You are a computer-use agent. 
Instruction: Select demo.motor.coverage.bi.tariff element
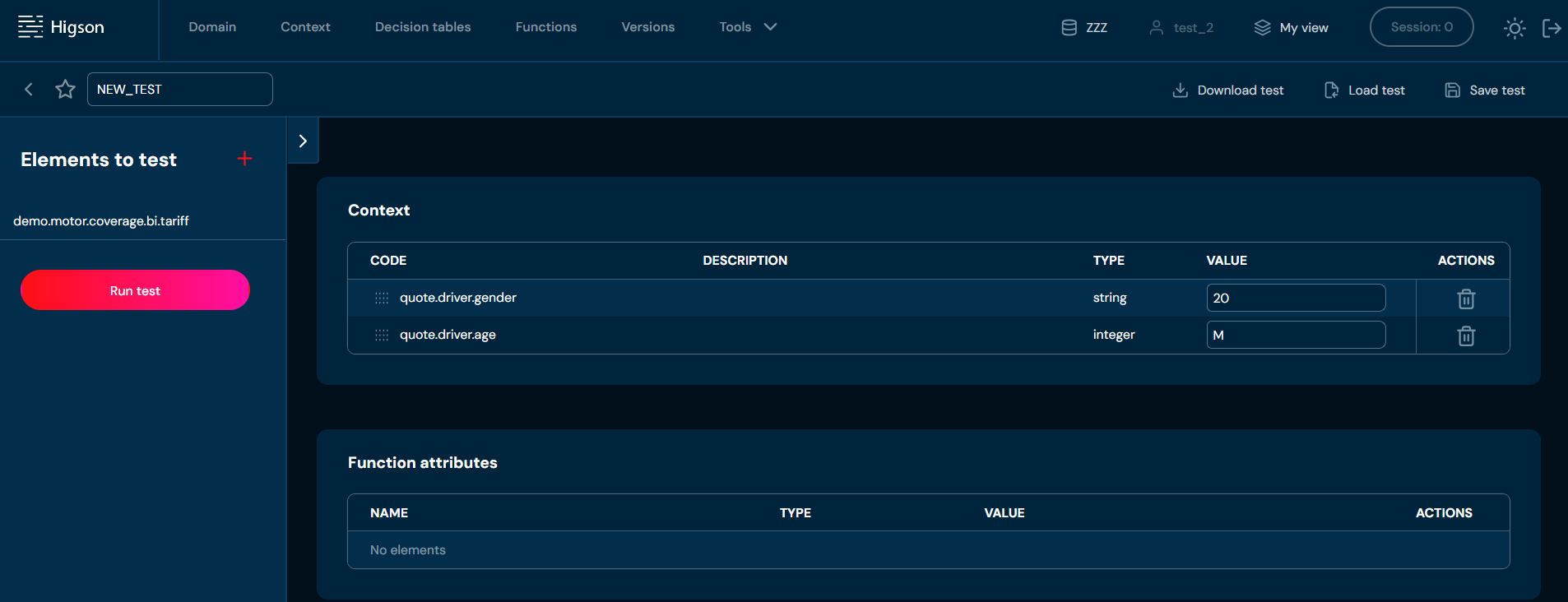101,221
